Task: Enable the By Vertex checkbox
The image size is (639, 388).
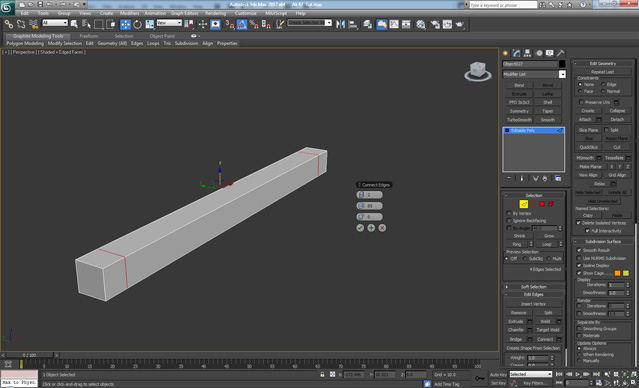Action: pyautogui.click(x=509, y=213)
